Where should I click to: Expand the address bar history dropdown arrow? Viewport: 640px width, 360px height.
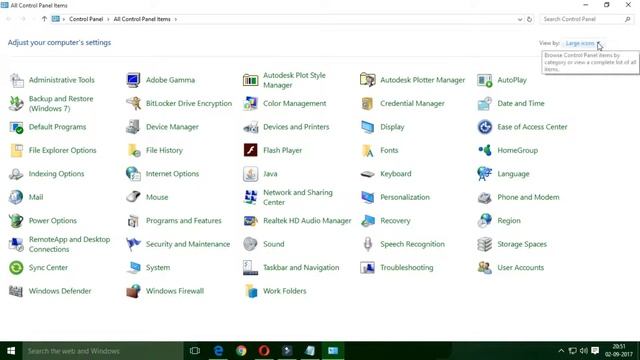(x=520, y=19)
